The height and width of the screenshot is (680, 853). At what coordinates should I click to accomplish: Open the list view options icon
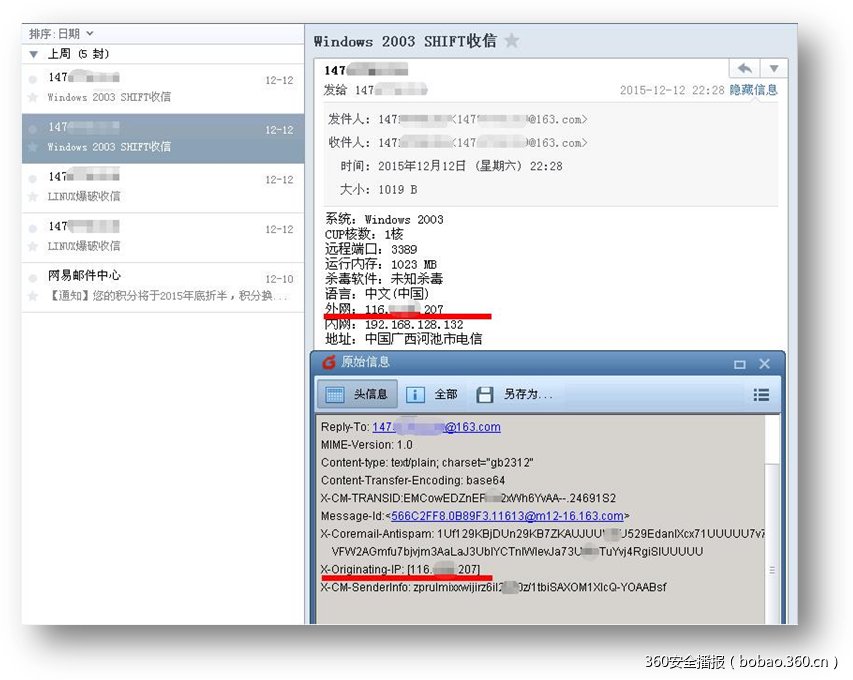(761, 394)
